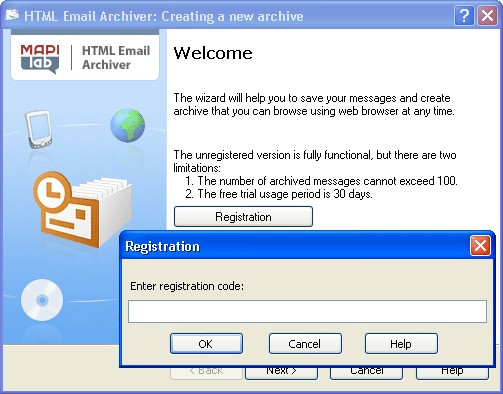
Task: Click the green globe icon
Action: [x=128, y=125]
